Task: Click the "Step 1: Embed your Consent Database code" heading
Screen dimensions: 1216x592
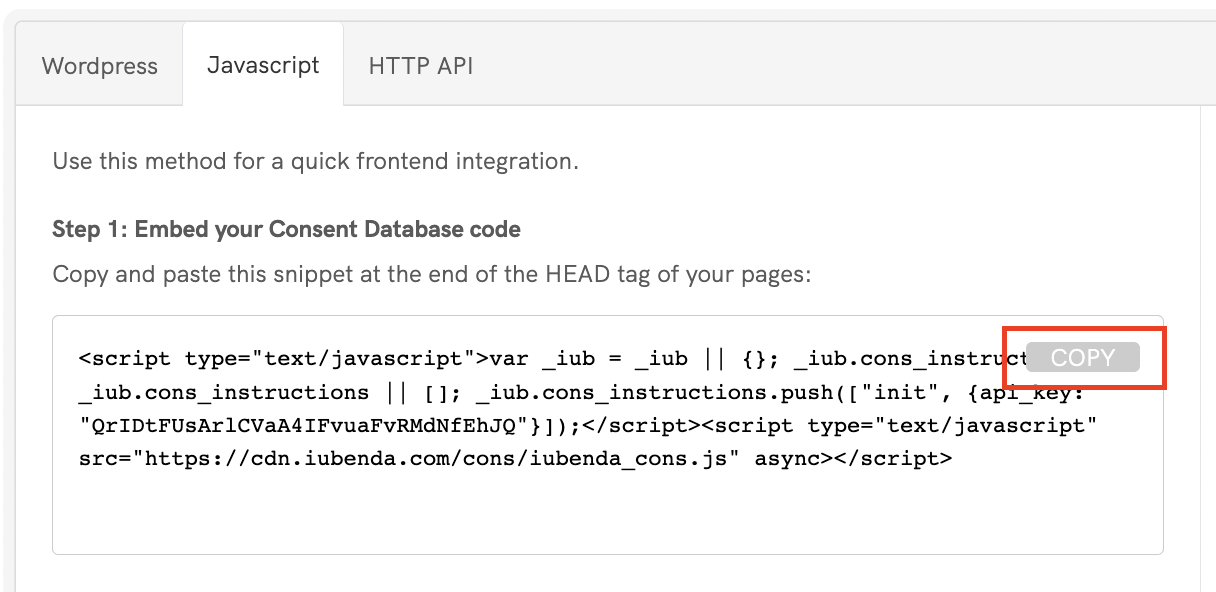Action: (x=286, y=229)
